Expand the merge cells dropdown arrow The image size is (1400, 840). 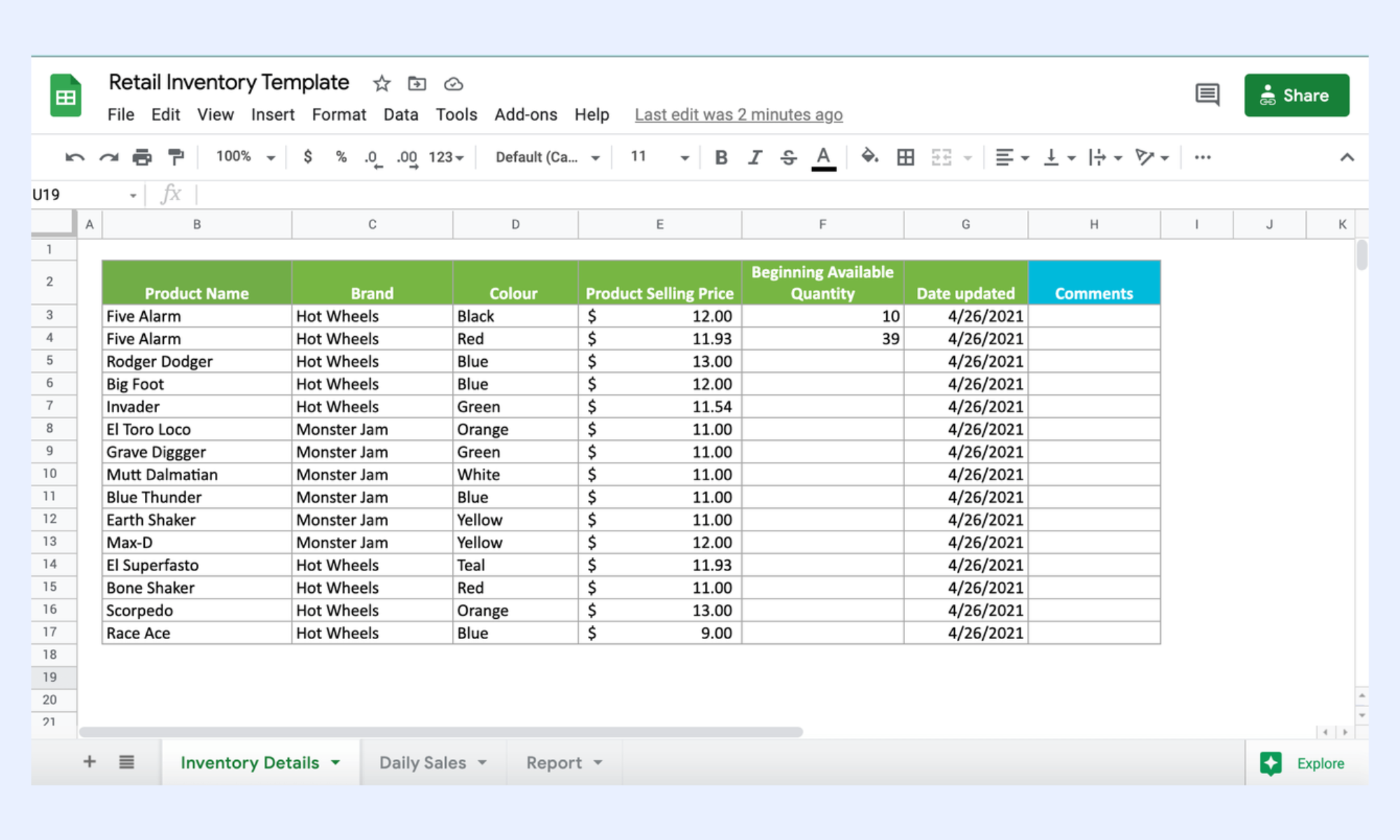click(x=968, y=158)
